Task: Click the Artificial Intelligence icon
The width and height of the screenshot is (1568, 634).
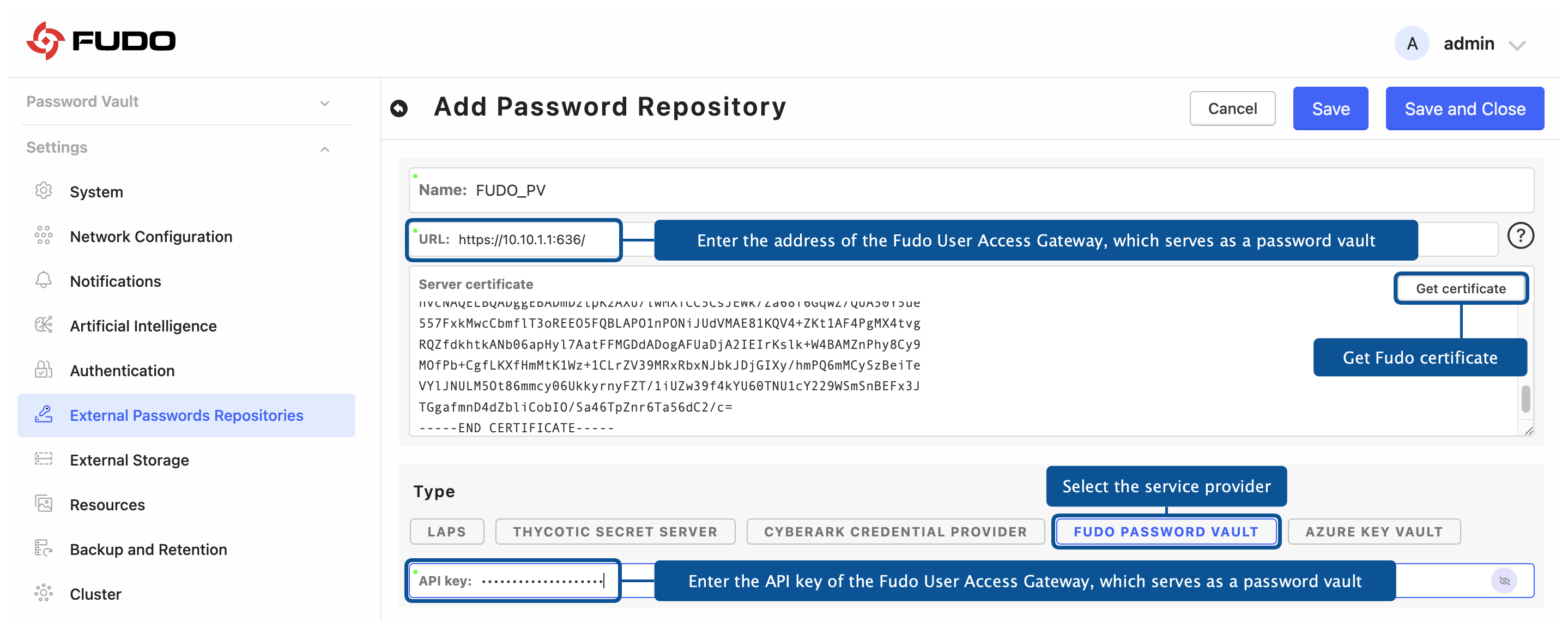Action: [44, 325]
